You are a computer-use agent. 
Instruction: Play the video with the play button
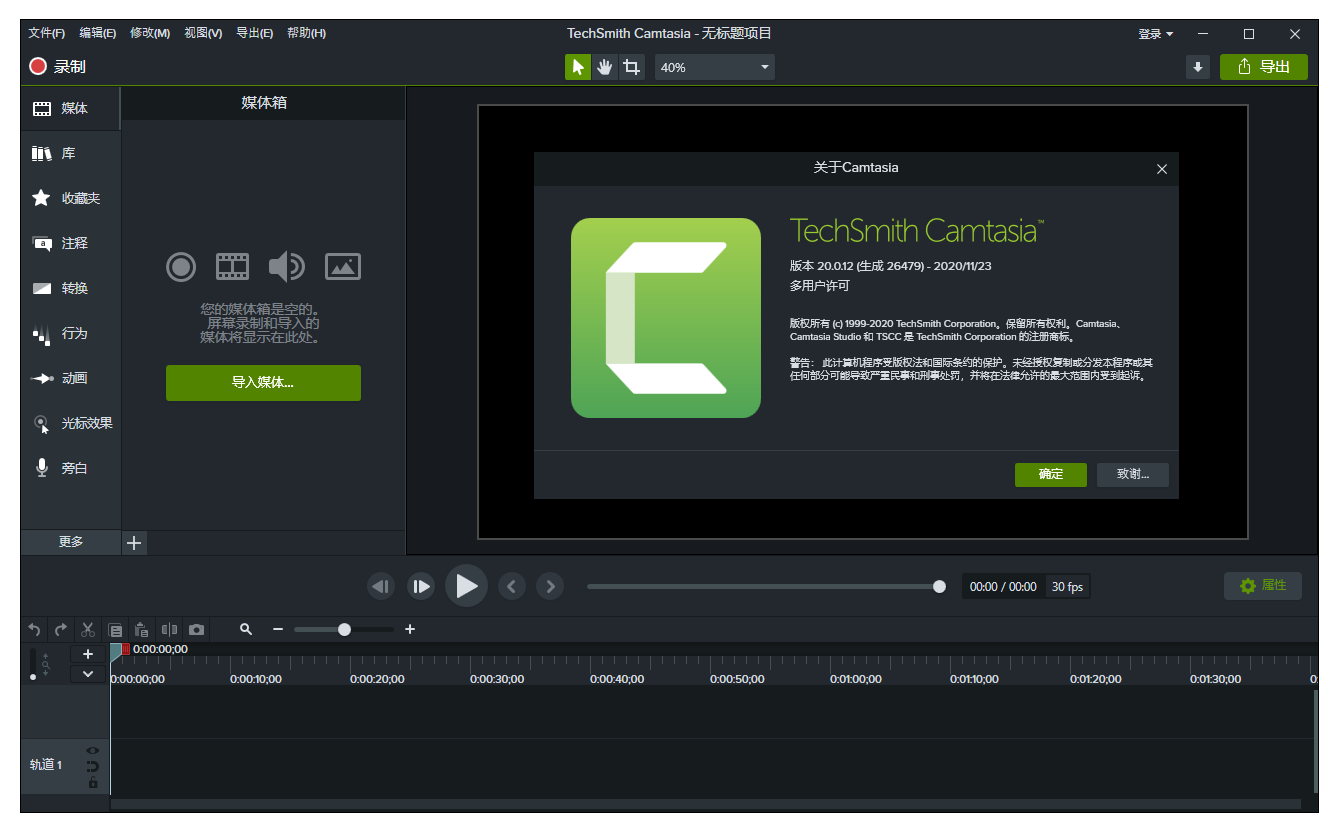pos(466,587)
